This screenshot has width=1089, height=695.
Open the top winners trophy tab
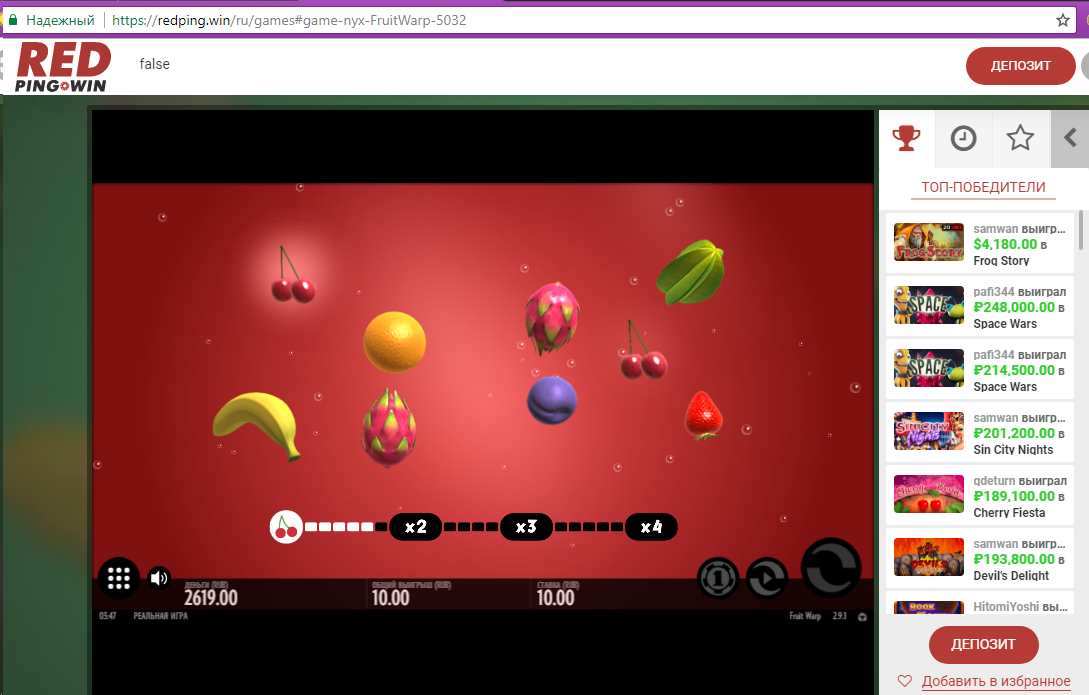[x=906, y=138]
